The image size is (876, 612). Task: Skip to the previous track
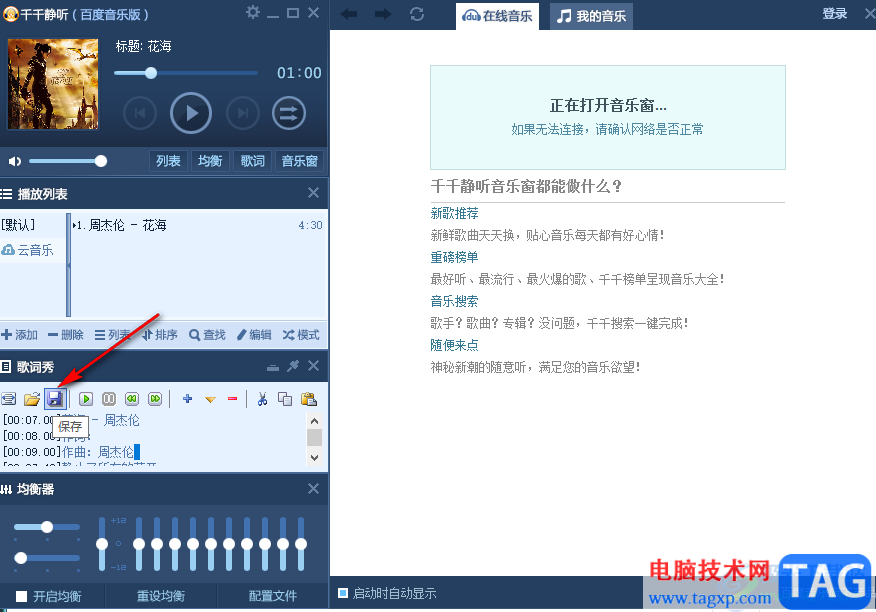[140, 113]
